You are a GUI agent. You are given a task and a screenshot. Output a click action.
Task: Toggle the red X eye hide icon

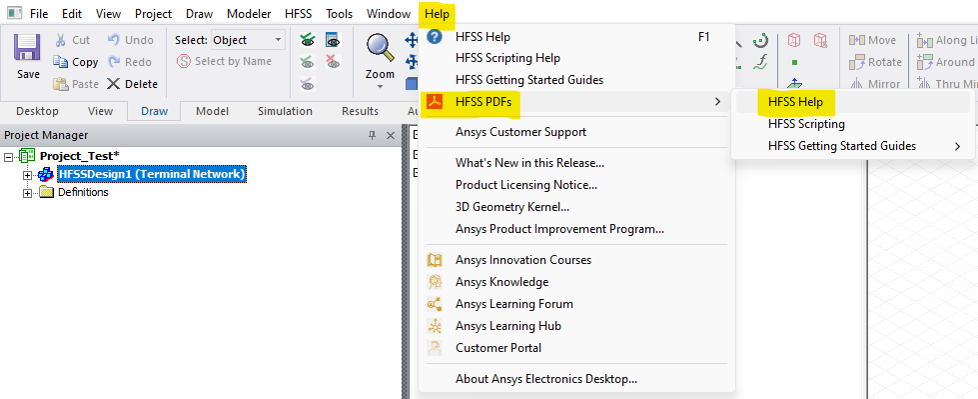click(x=333, y=62)
